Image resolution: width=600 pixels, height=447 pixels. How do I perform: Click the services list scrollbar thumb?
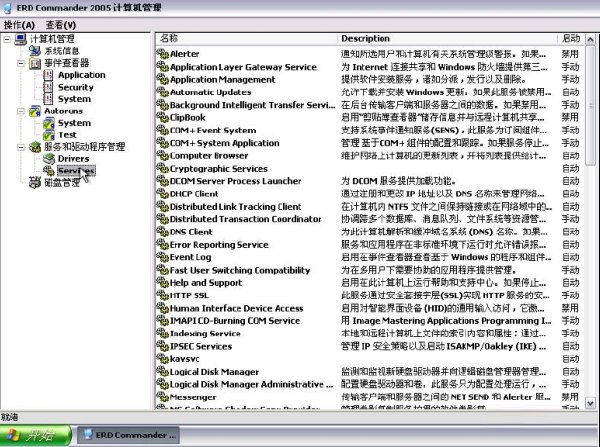[590, 105]
